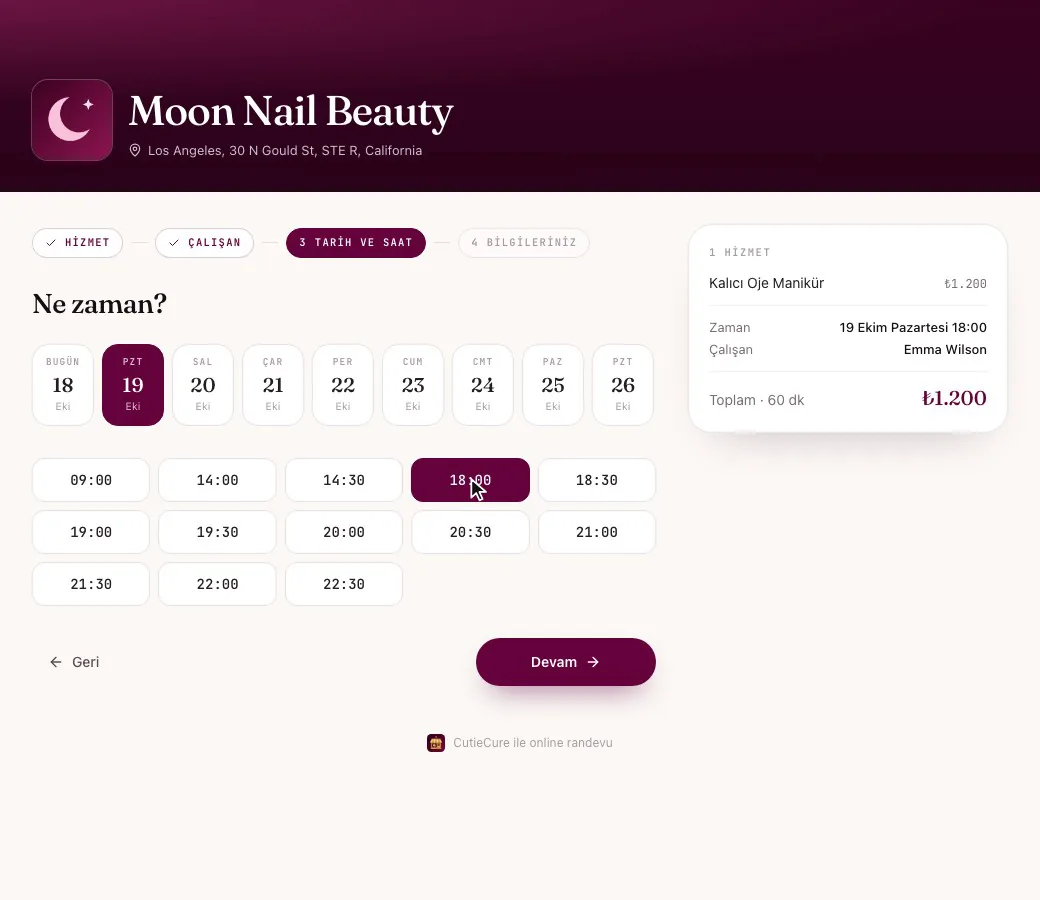Choose the 21:30 time slot

tap(91, 584)
